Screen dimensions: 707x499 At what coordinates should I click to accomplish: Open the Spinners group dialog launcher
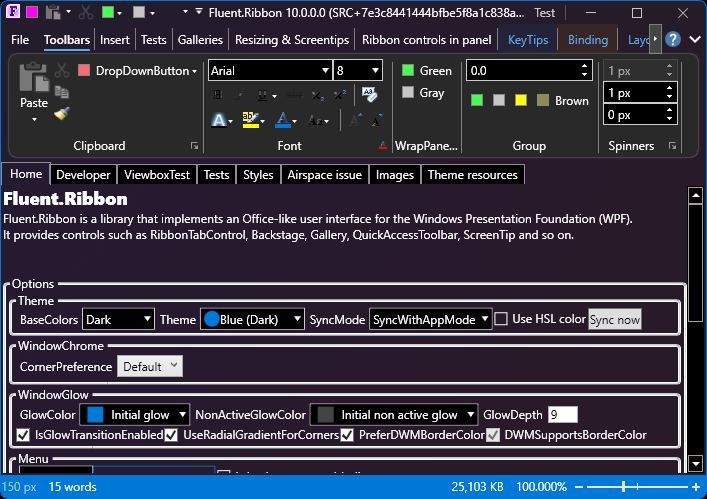pyautogui.click(x=672, y=146)
